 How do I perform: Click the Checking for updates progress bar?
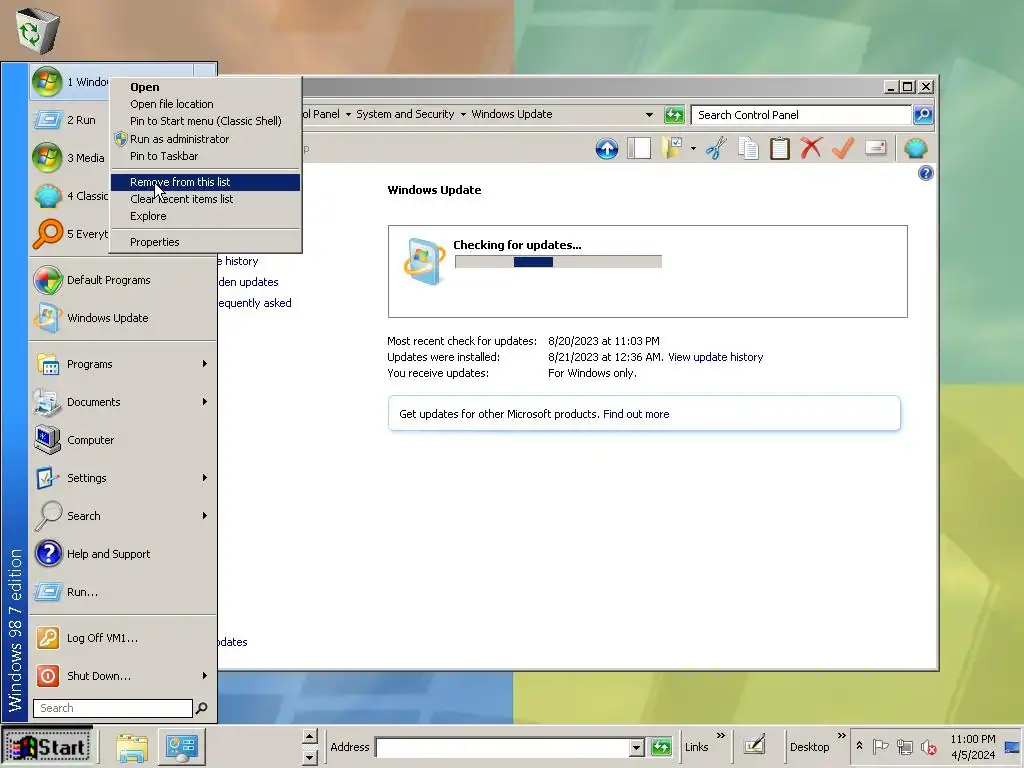558,262
